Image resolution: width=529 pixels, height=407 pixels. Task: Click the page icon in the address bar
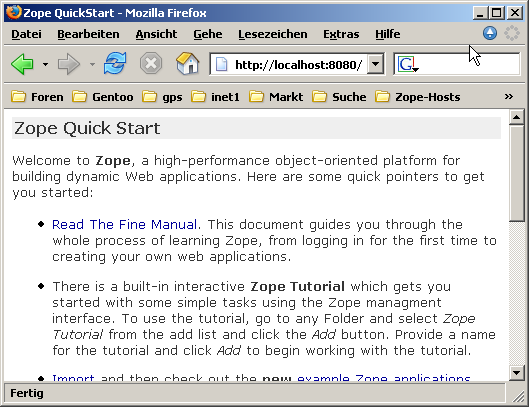click(x=221, y=64)
